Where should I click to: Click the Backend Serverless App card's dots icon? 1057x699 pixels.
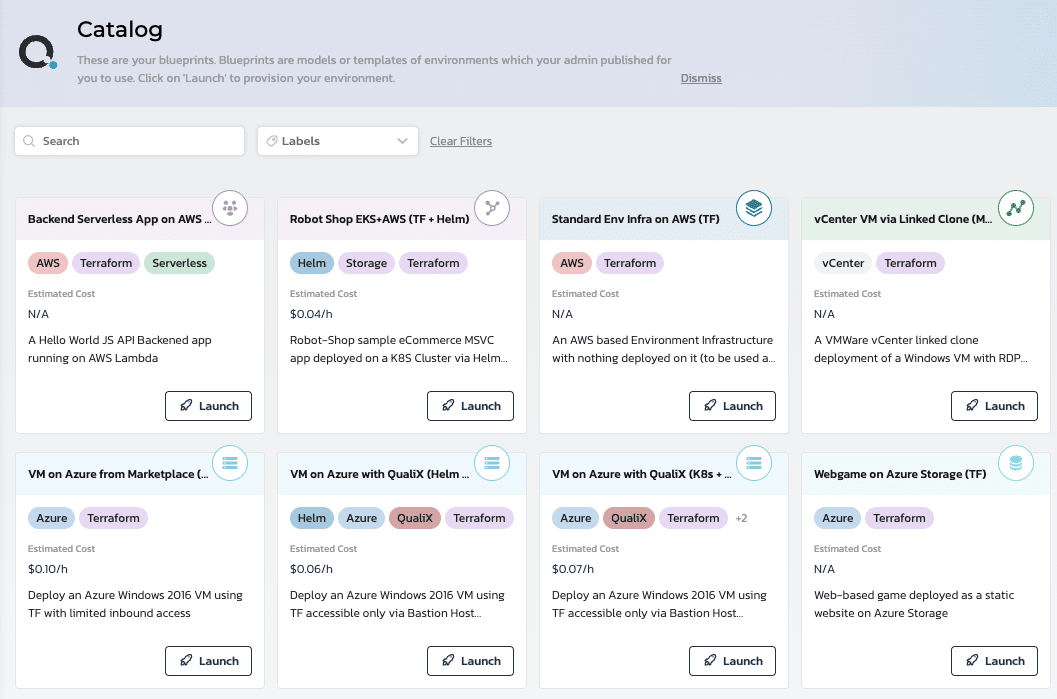230,208
